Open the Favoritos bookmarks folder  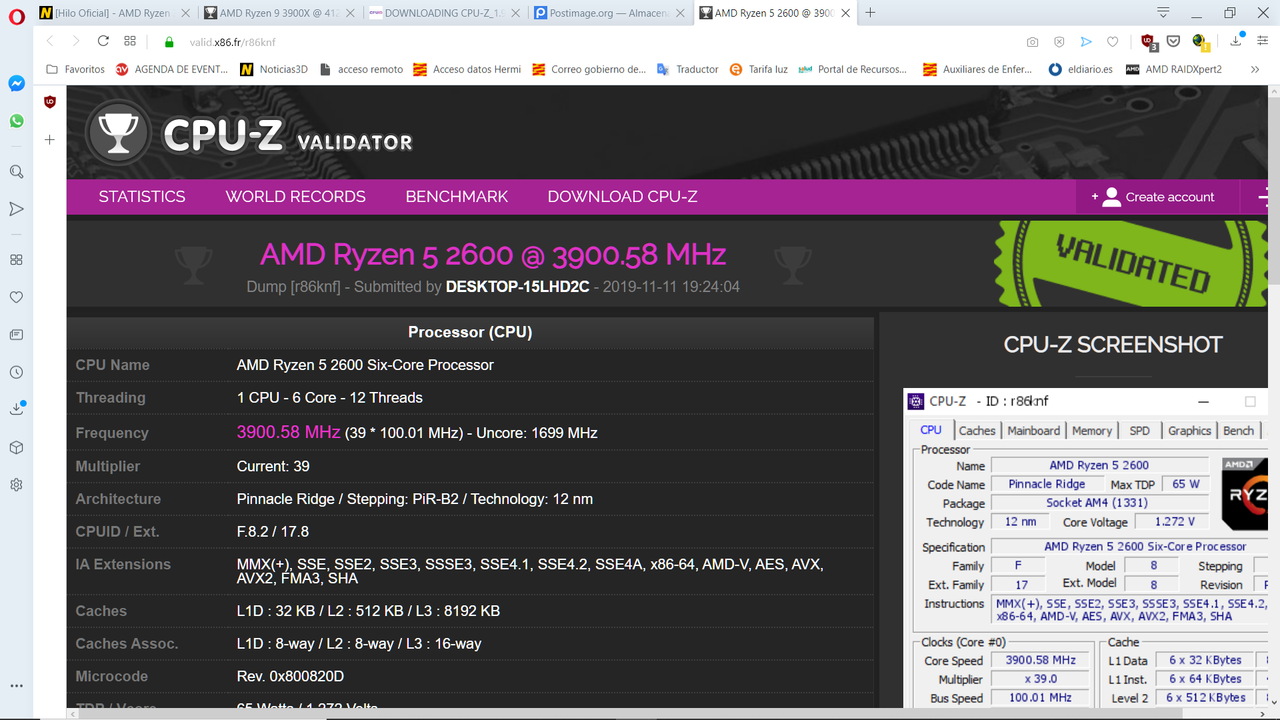click(75, 69)
